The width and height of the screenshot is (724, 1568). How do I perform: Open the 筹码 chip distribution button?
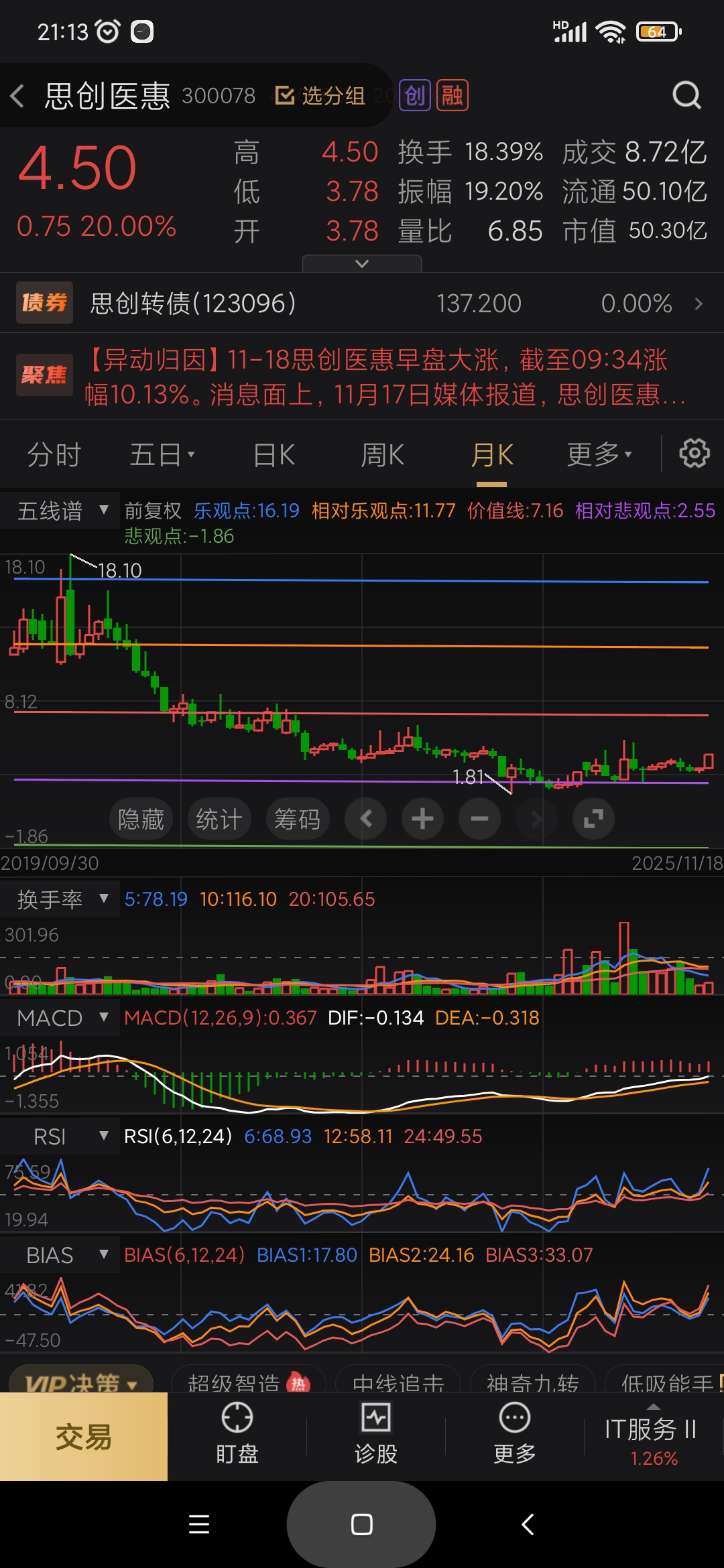tap(298, 819)
